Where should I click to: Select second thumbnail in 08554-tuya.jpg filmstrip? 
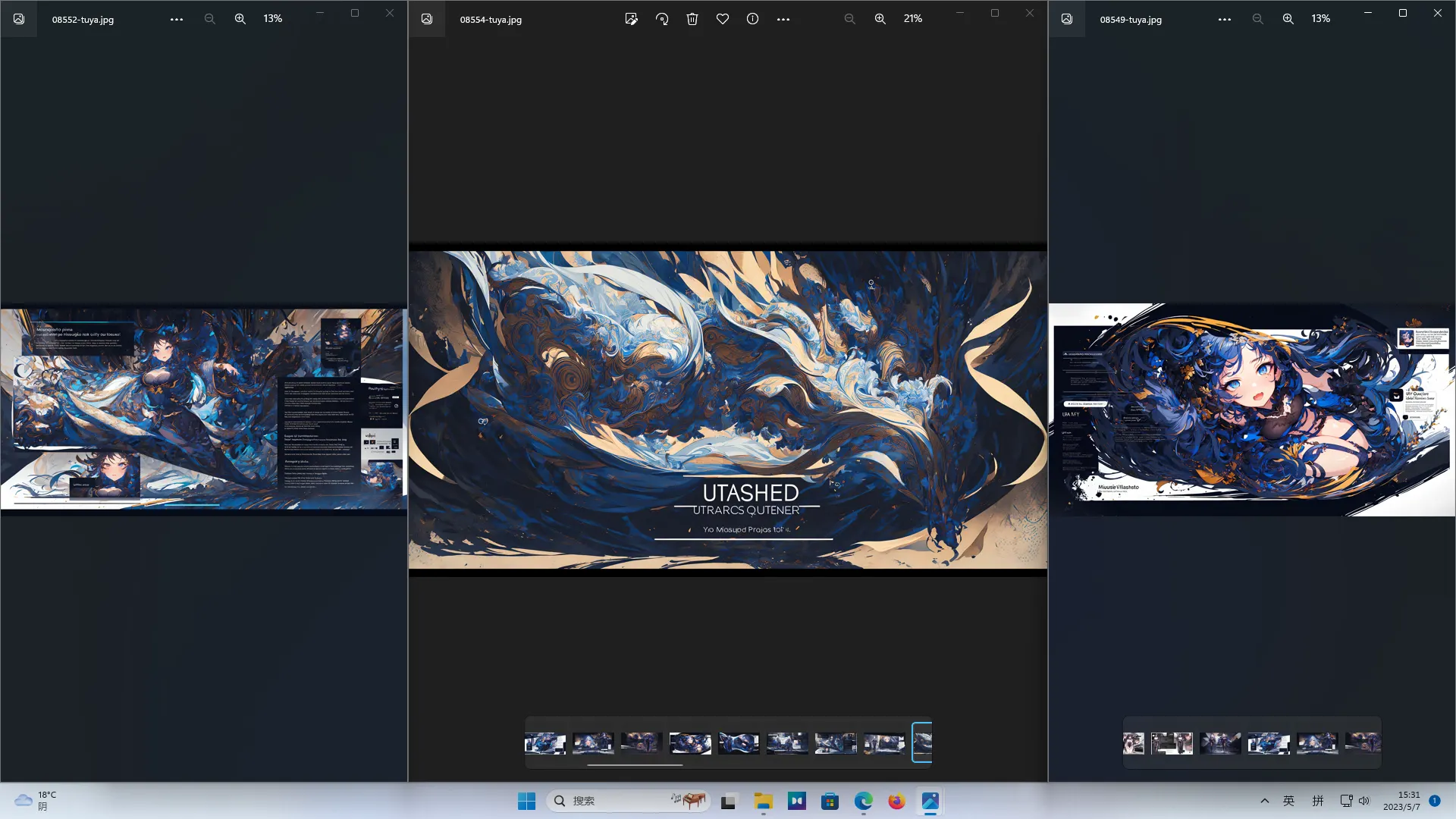coord(593,743)
